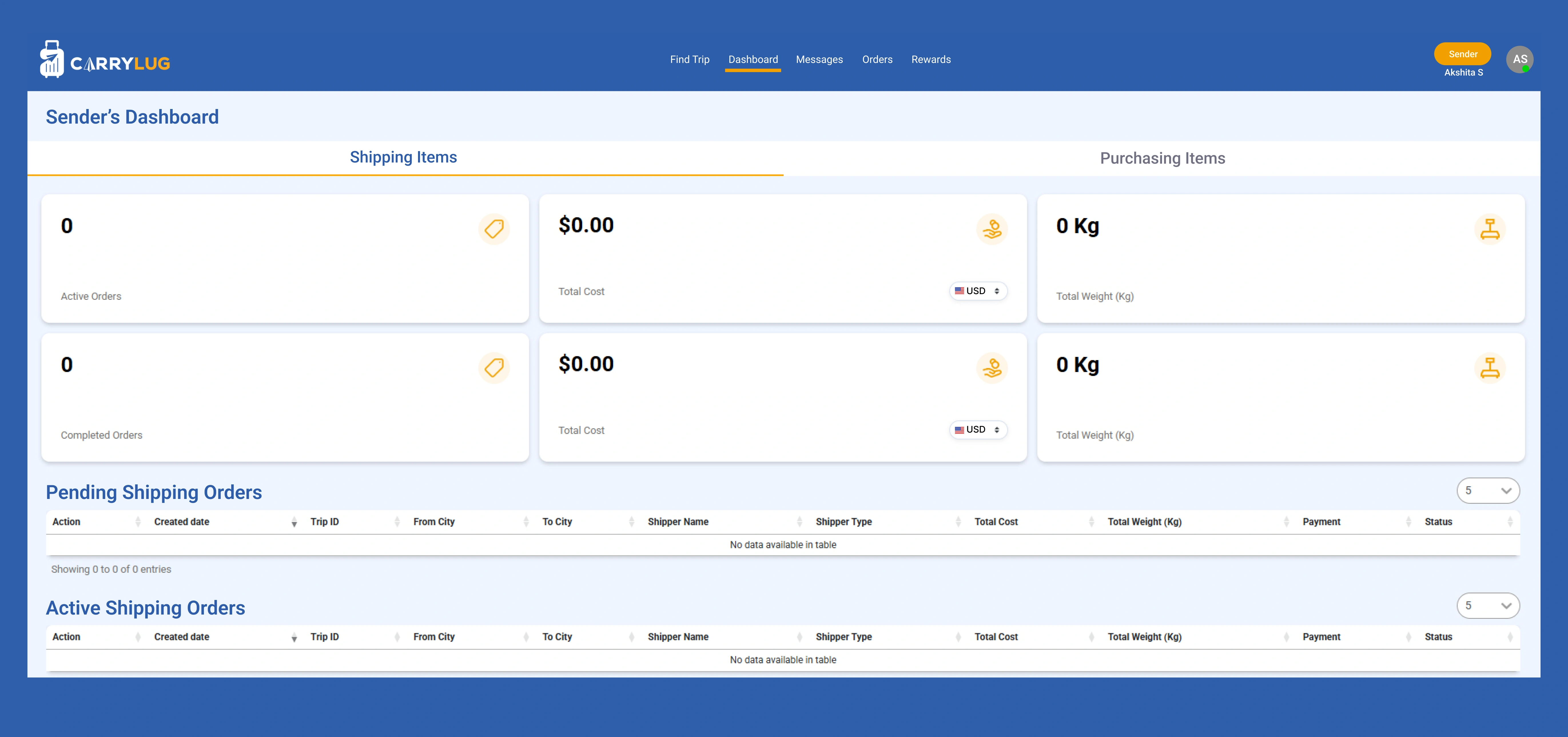Click the orange Sender role button
The height and width of the screenshot is (737, 1568).
tap(1462, 54)
